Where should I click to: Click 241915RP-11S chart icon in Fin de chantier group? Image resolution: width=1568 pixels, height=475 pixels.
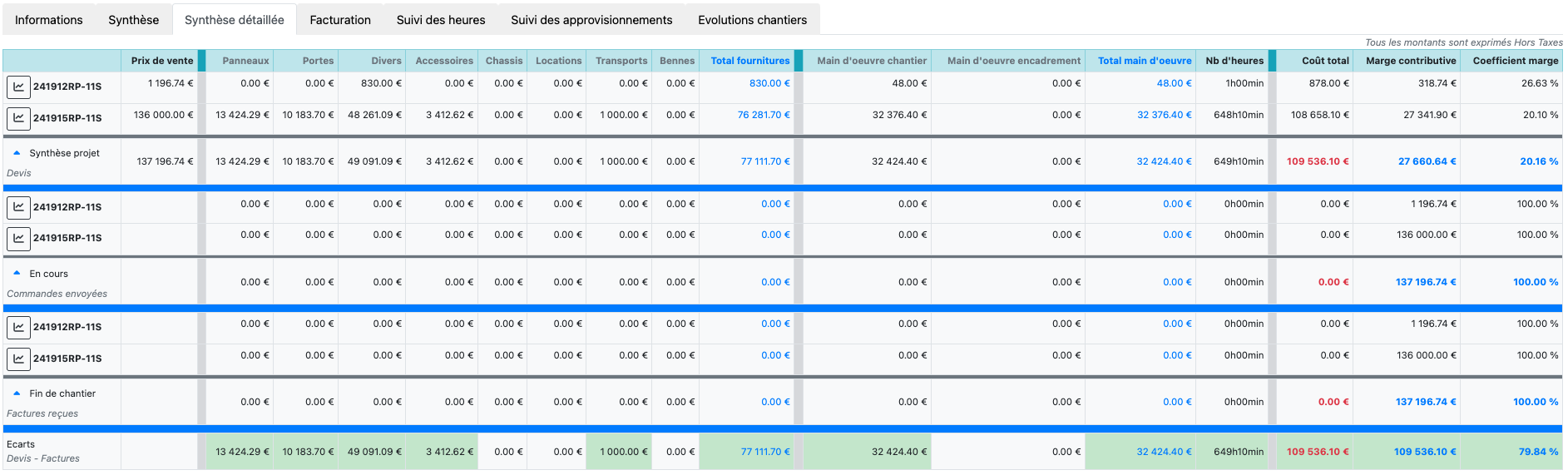point(18,359)
